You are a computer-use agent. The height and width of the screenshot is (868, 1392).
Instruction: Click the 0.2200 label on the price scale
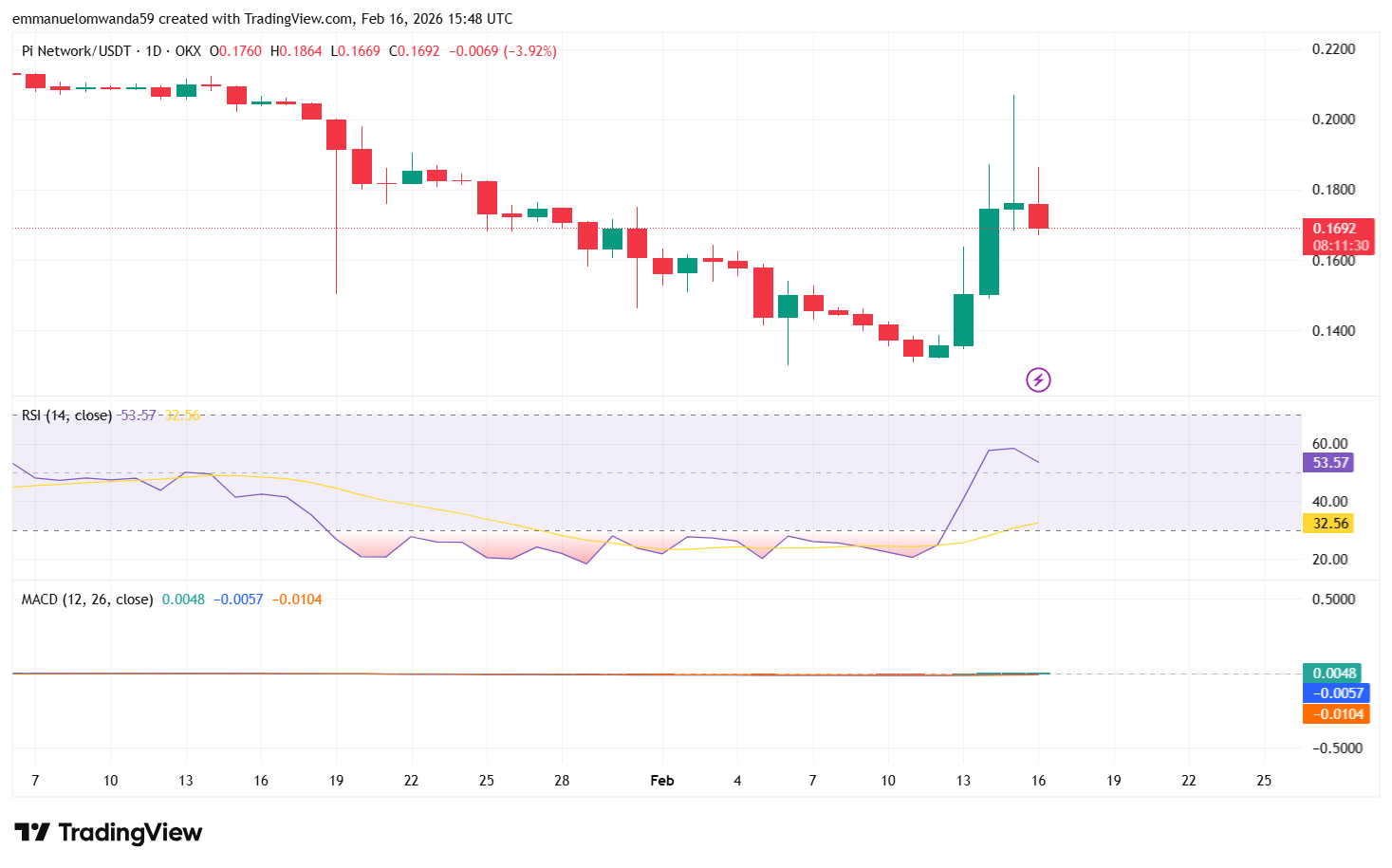(x=1334, y=48)
